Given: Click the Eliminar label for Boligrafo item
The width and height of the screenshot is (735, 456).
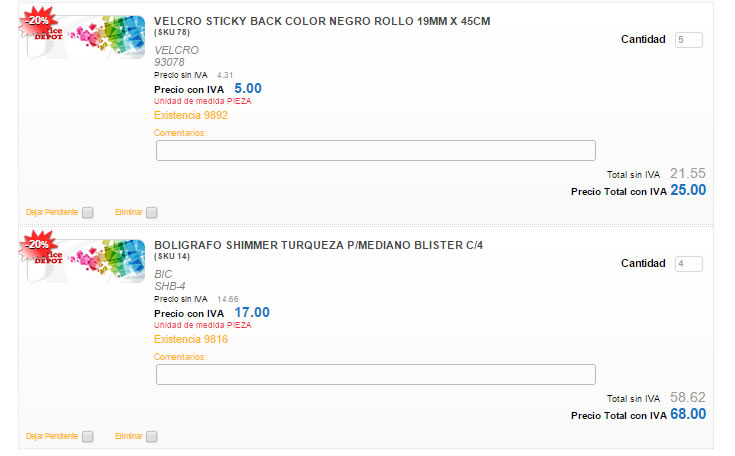Looking at the screenshot, I should (x=128, y=436).
